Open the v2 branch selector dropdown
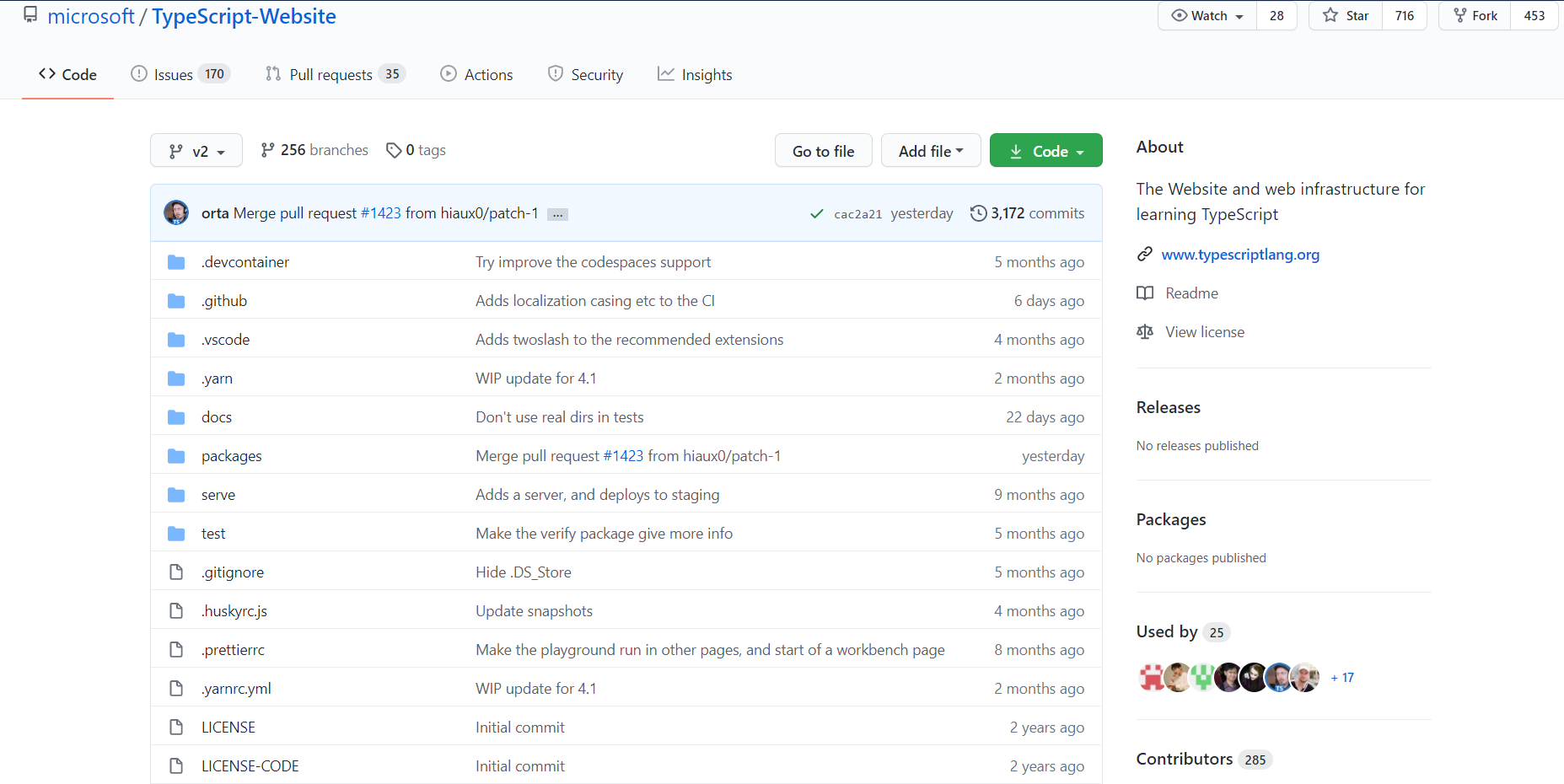This screenshot has width=1564, height=784. [x=196, y=150]
